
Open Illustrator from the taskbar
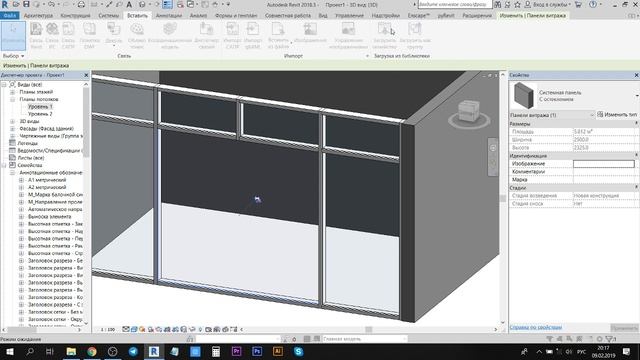click(278, 351)
